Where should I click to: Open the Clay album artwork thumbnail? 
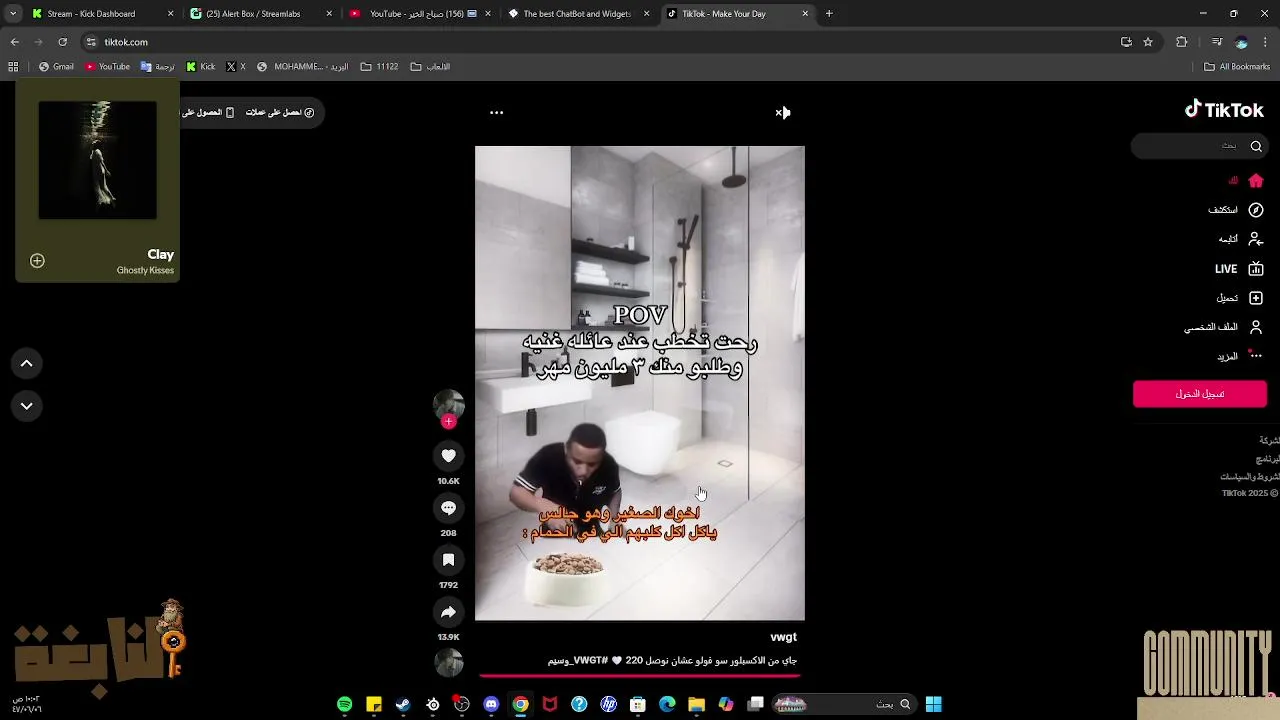98,160
